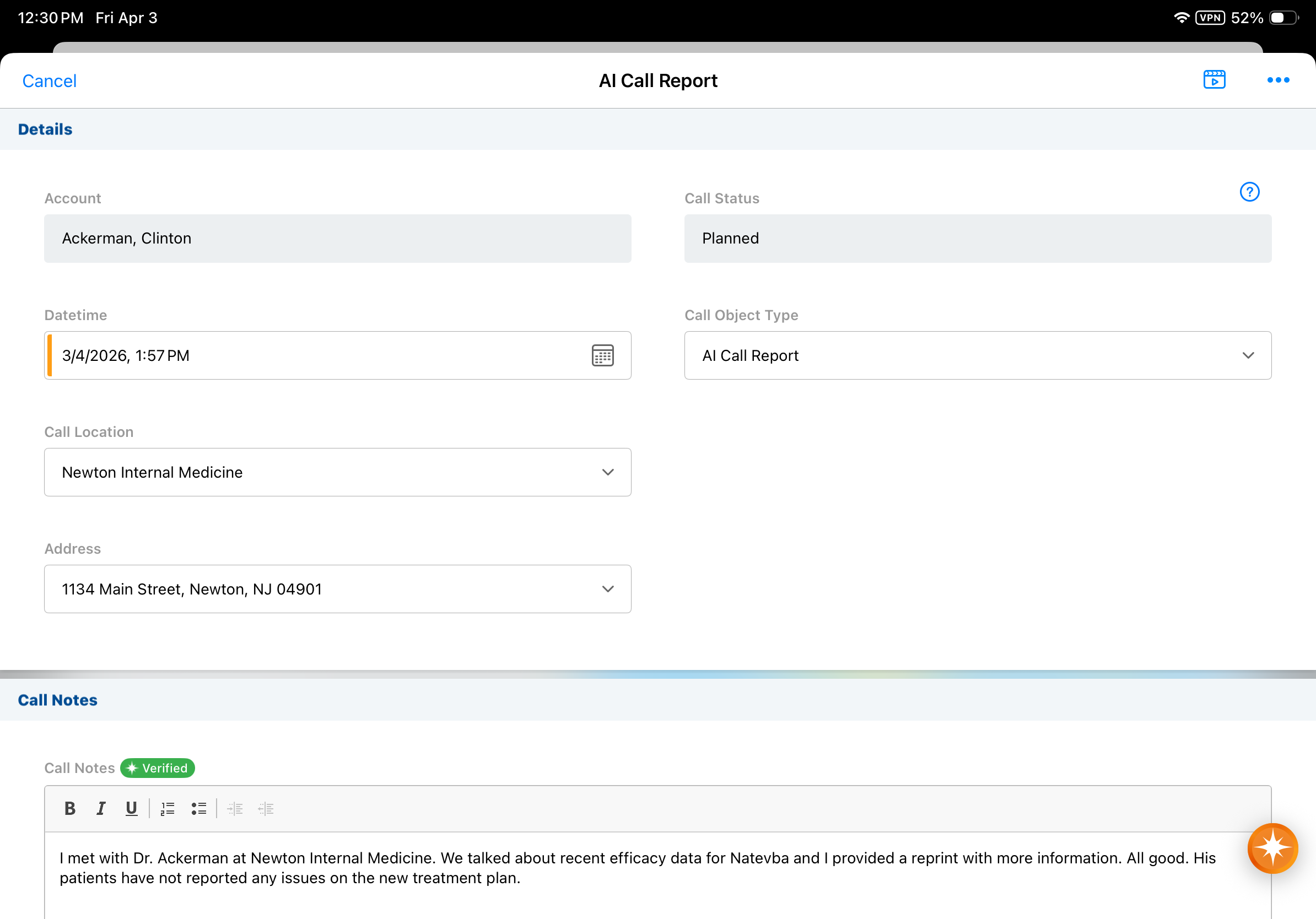
Task: Insert a bulleted list in notes
Action: click(198, 808)
